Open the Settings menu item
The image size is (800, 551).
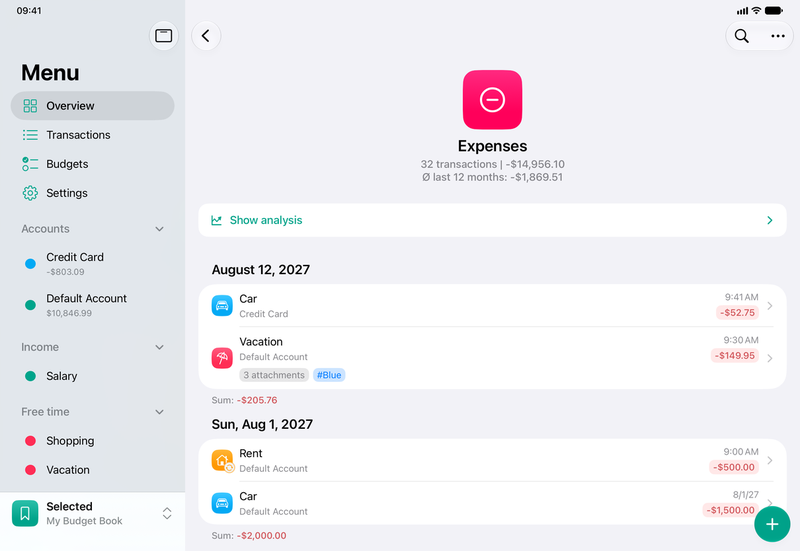(92, 193)
